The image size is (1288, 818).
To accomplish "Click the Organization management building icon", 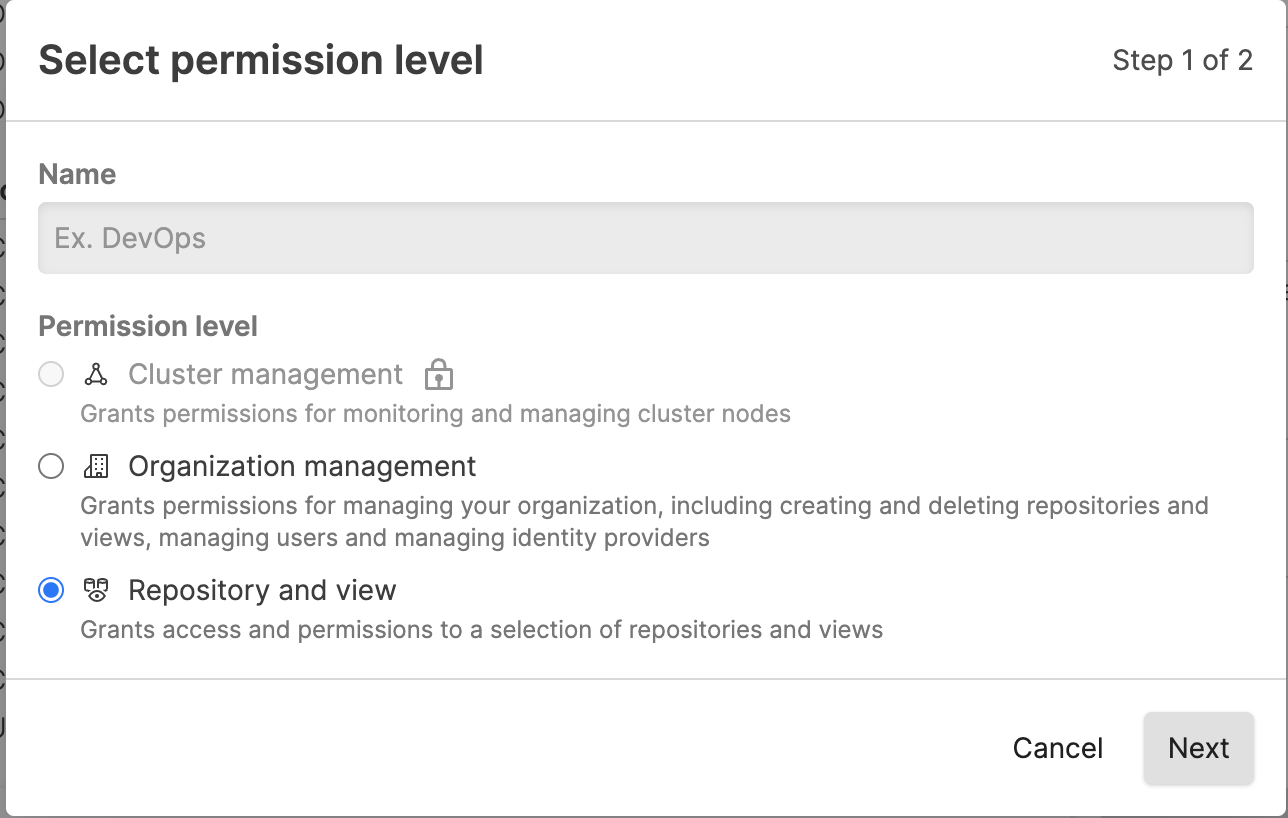I will click(x=96, y=466).
